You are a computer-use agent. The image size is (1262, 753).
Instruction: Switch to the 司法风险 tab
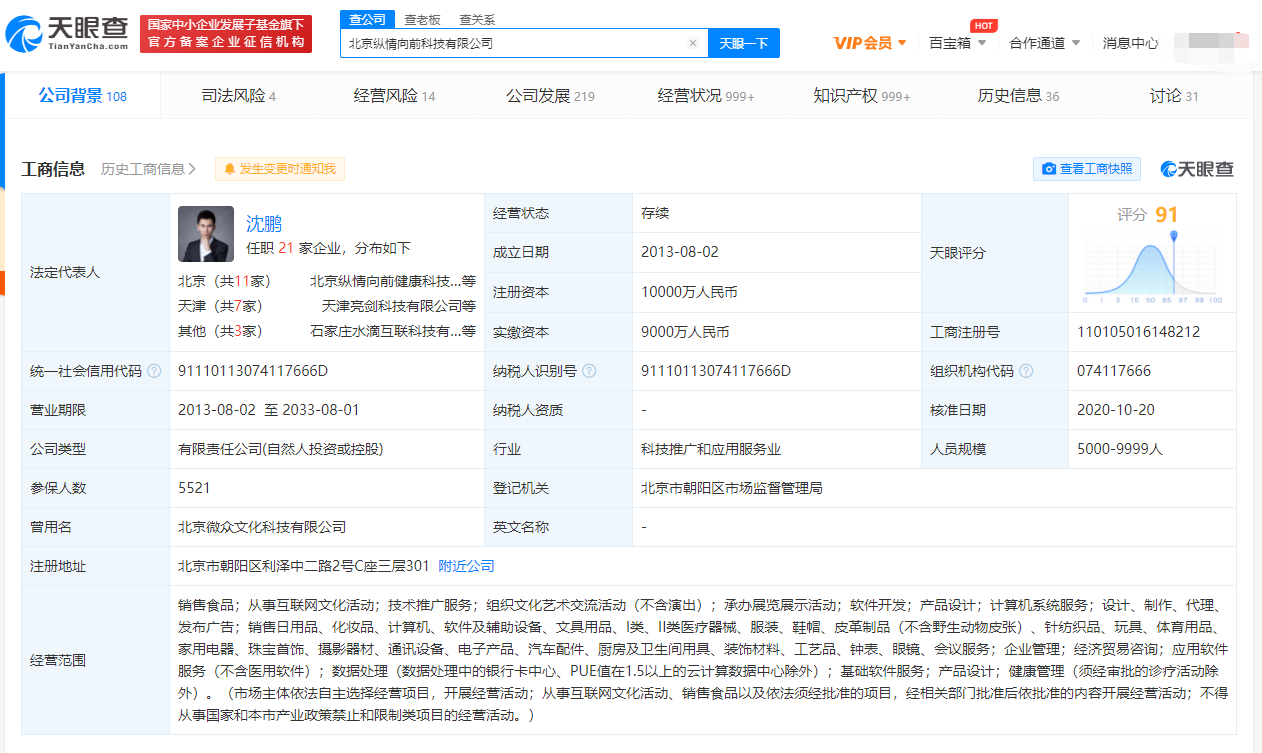pos(238,96)
